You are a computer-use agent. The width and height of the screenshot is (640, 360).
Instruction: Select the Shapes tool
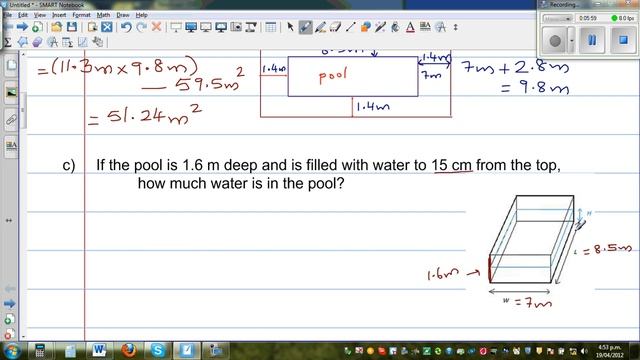[365, 27]
